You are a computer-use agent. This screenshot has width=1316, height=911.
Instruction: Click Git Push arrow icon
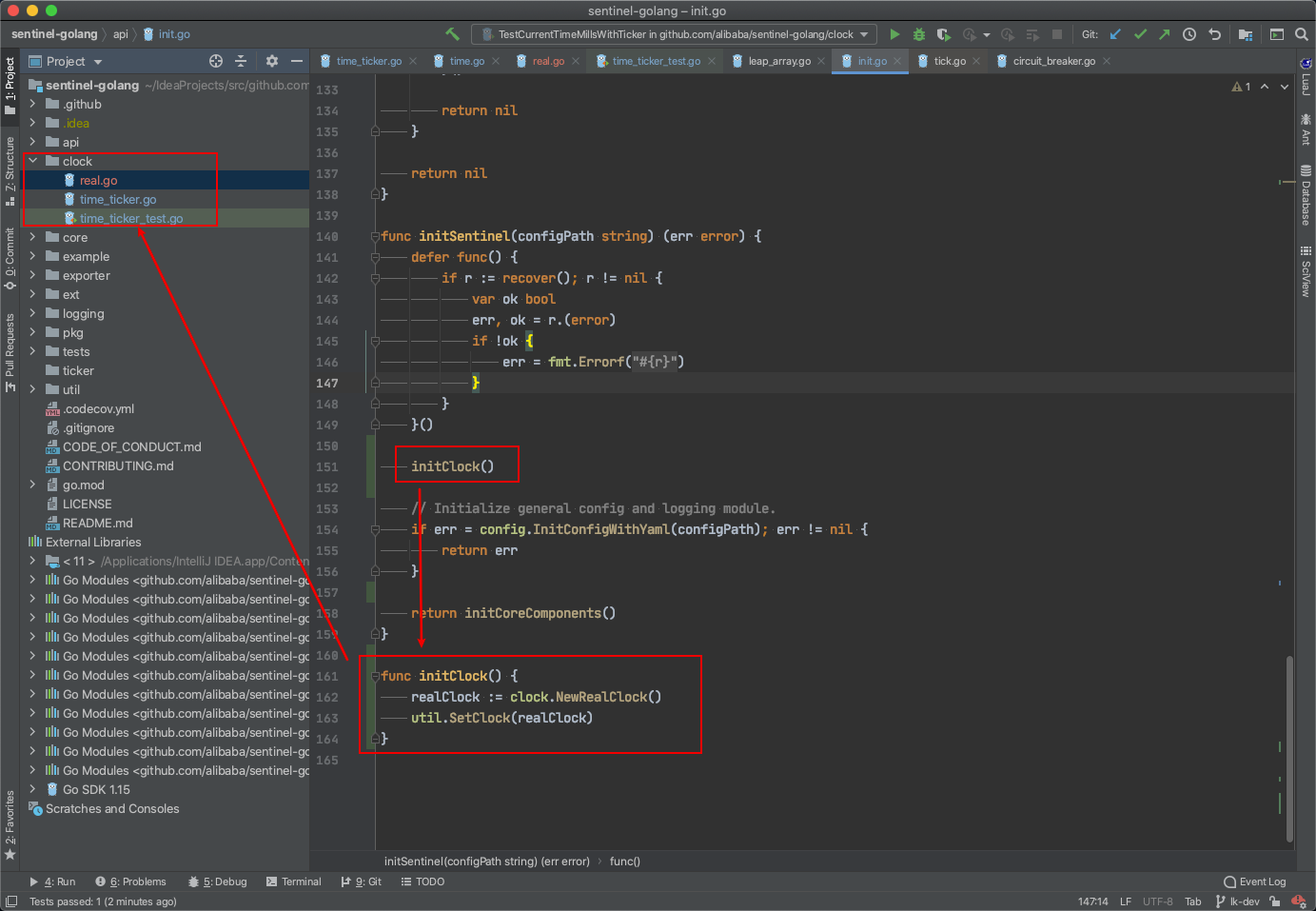coord(1165,34)
